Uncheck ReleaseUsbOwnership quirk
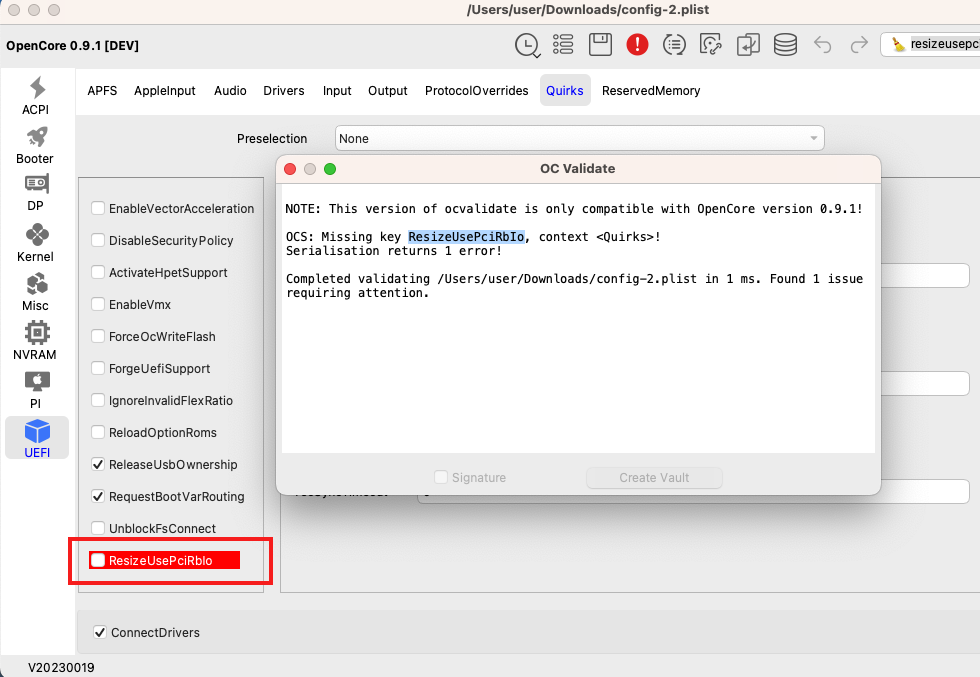980x677 pixels. [x=98, y=465]
